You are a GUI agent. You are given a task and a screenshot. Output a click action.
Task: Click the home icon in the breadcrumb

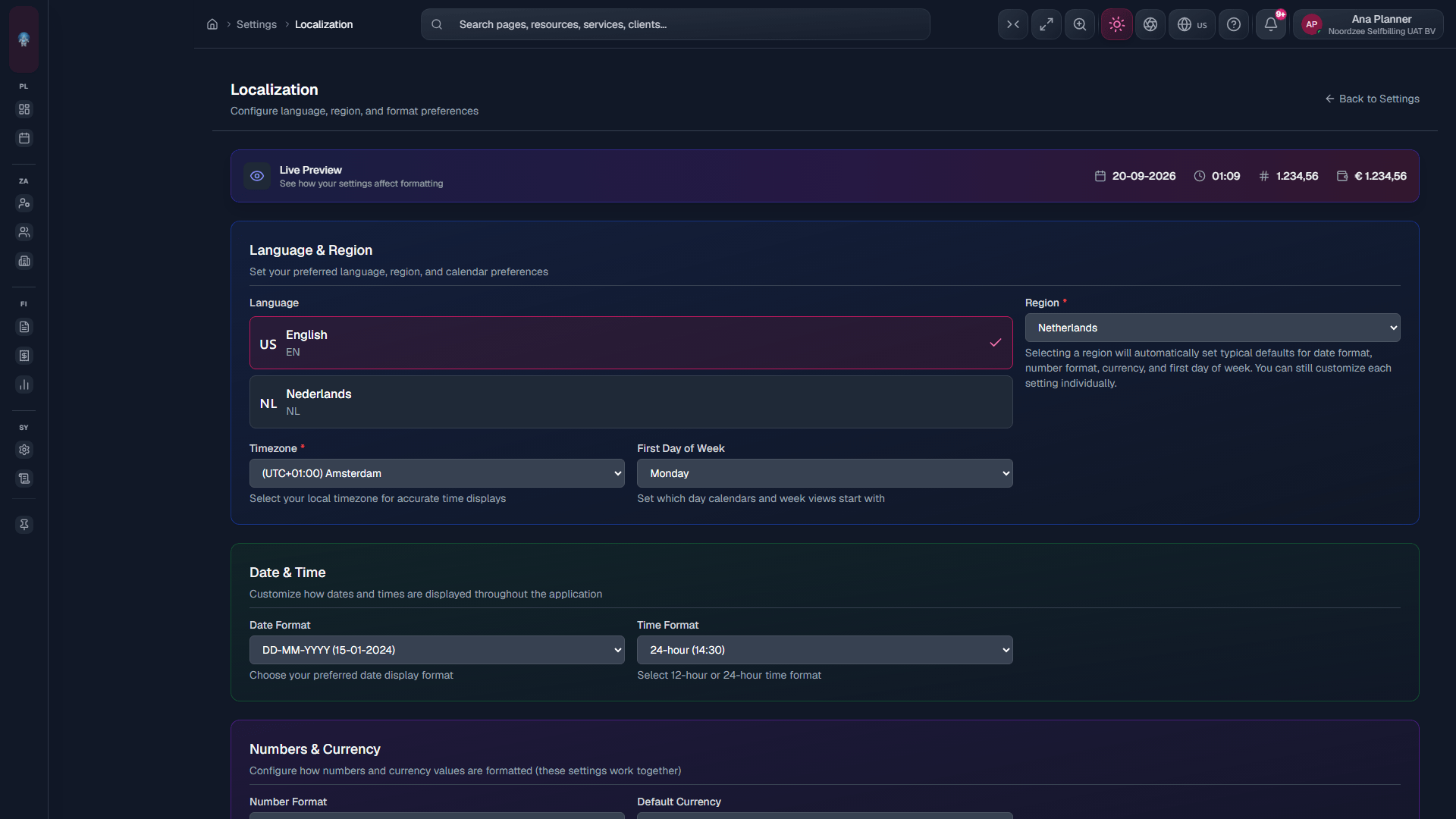point(212,24)
